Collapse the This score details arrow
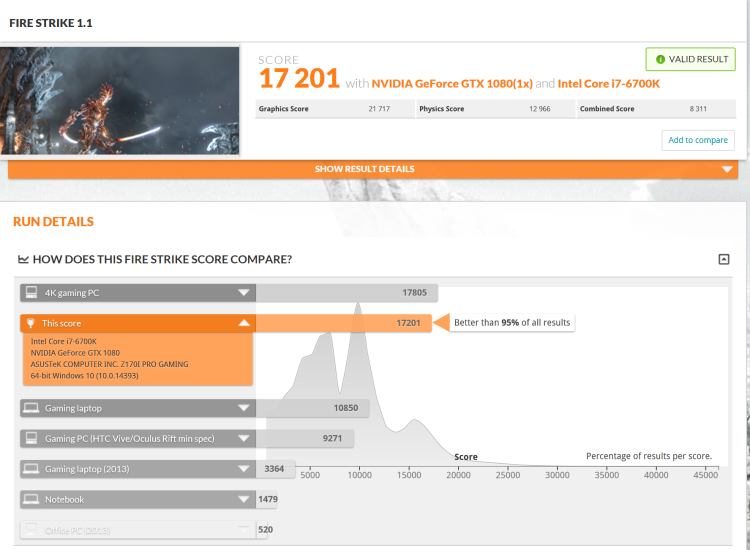The height and width of the screenshot is (550, 750). pyautogui.click(x=244, y=323)
